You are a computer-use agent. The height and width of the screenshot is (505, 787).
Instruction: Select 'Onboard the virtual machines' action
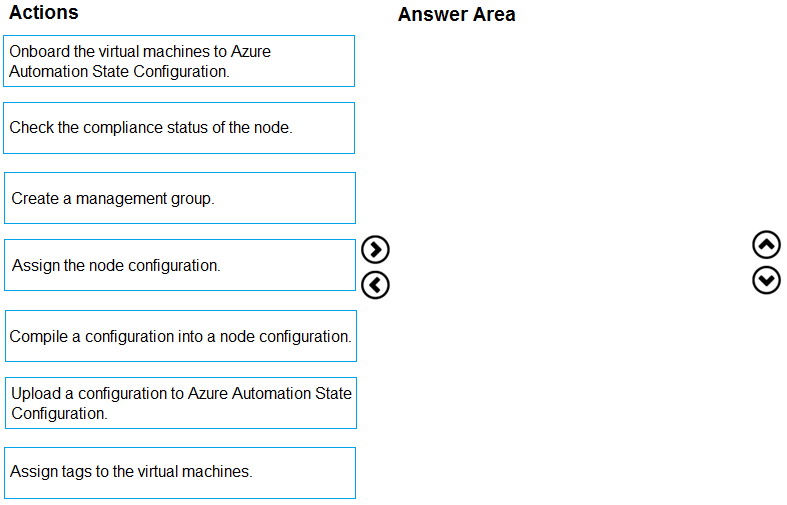(x=179, y=61)
